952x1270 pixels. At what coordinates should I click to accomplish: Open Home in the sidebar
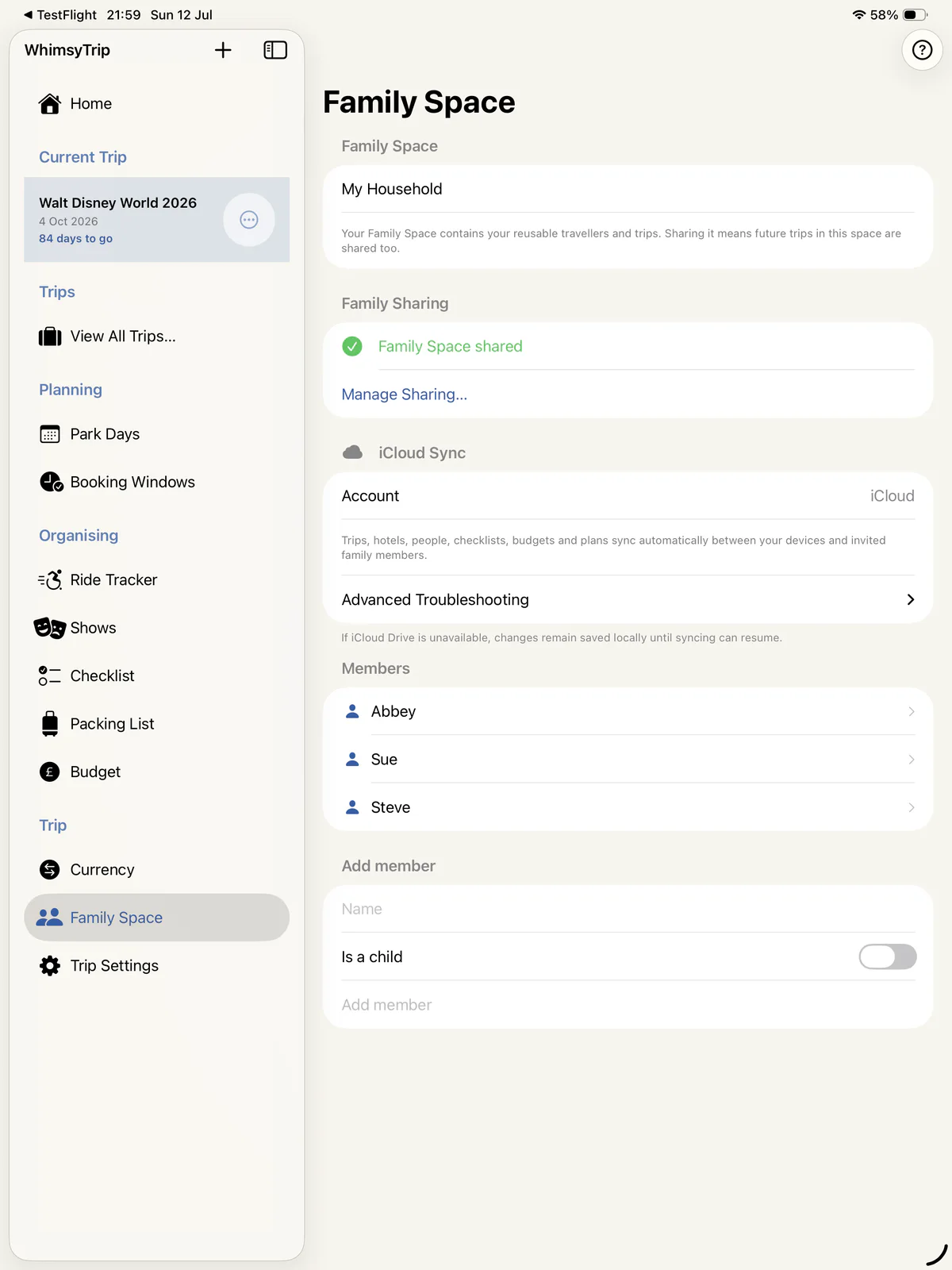pos(157,104)
